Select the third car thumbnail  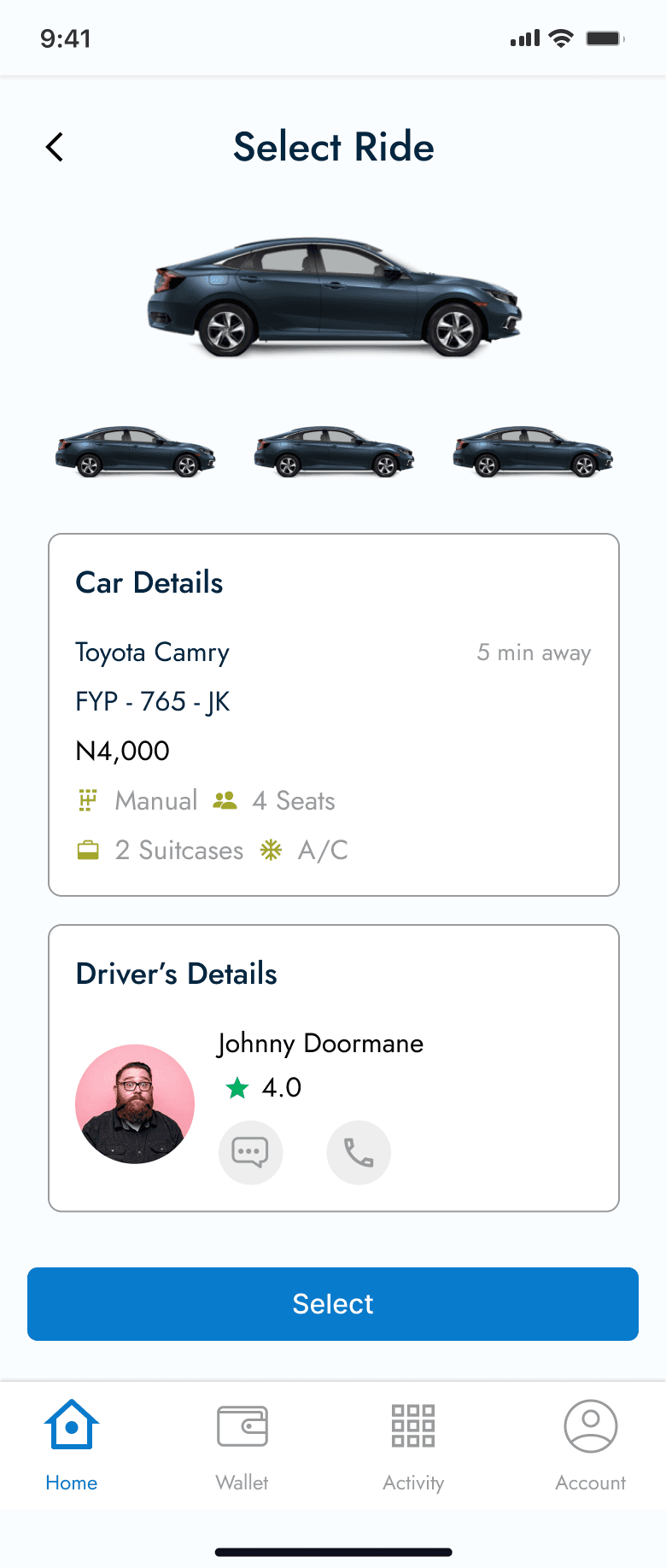[533, 452]
